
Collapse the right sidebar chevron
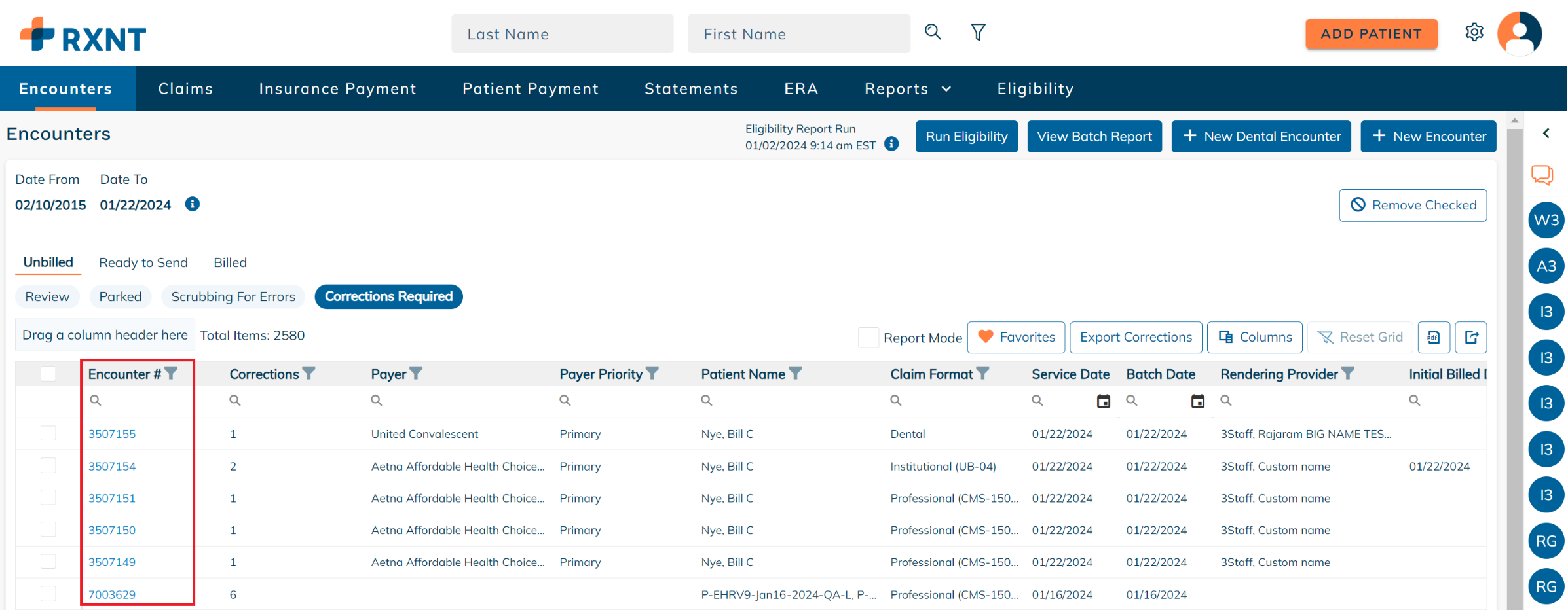pyautogui.click(x=1546, y=134)
